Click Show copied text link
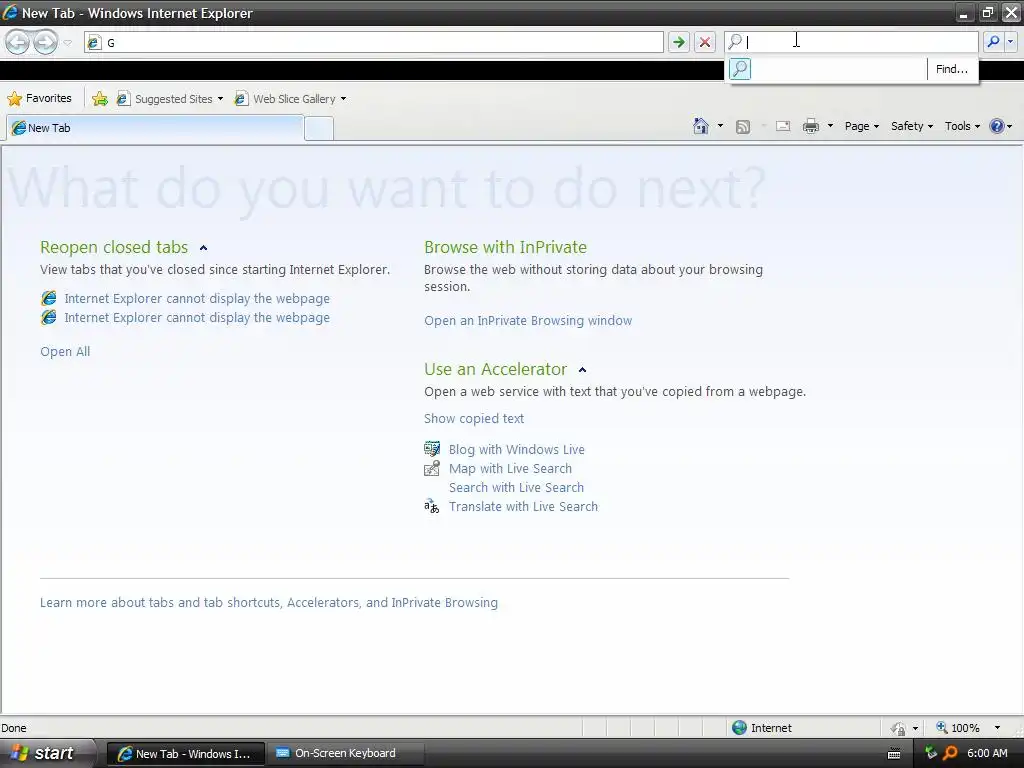The width and height of the screenshot is (1024, 768). pyautogui.click(x=473, y=419)
